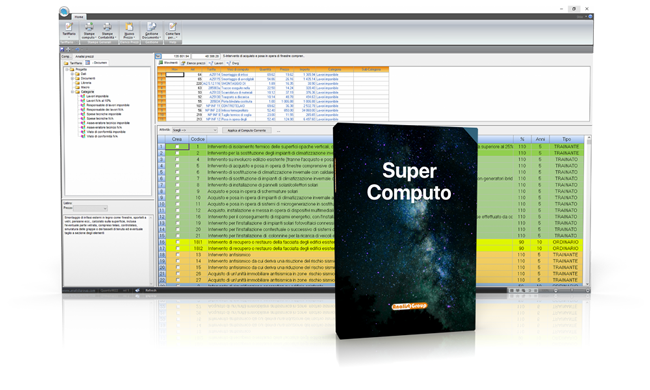Open the Analisi prezzi panel tab
Image resolution: width=650 pixels, height=390 pixels.
[85, 56]
